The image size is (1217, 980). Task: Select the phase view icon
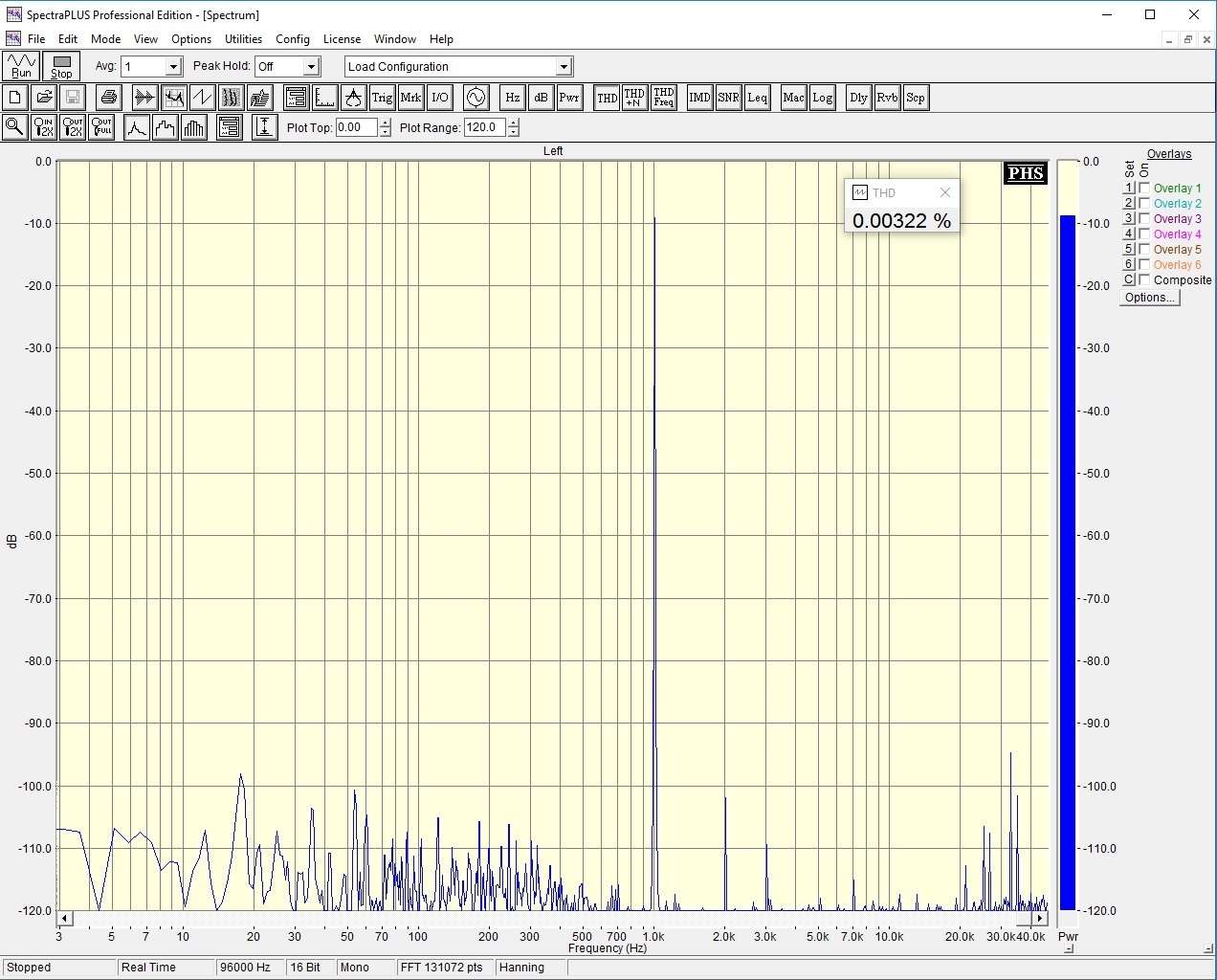[203, 98]
